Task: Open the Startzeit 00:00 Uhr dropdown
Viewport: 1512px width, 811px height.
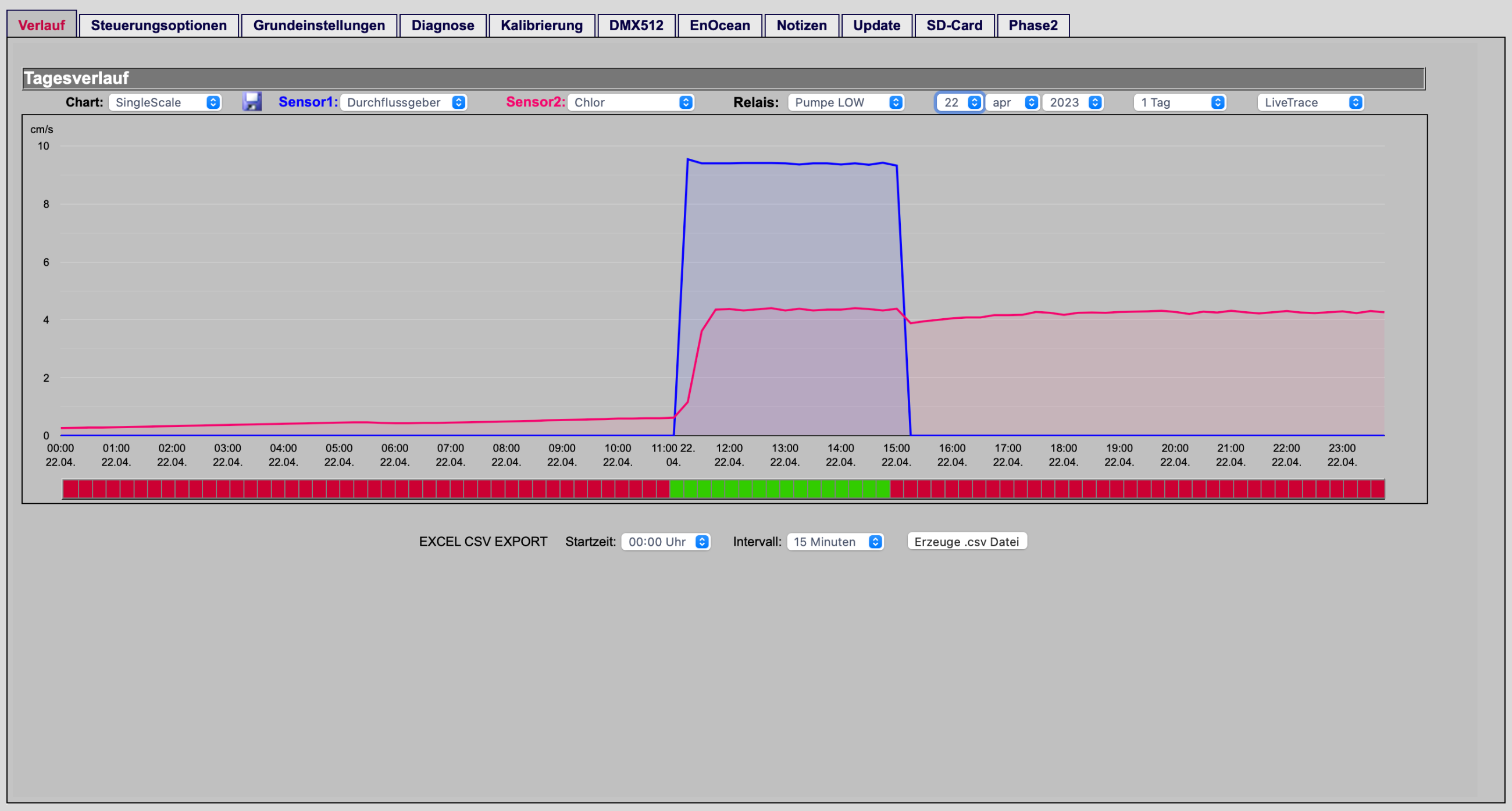Action: tap(666, 542)
